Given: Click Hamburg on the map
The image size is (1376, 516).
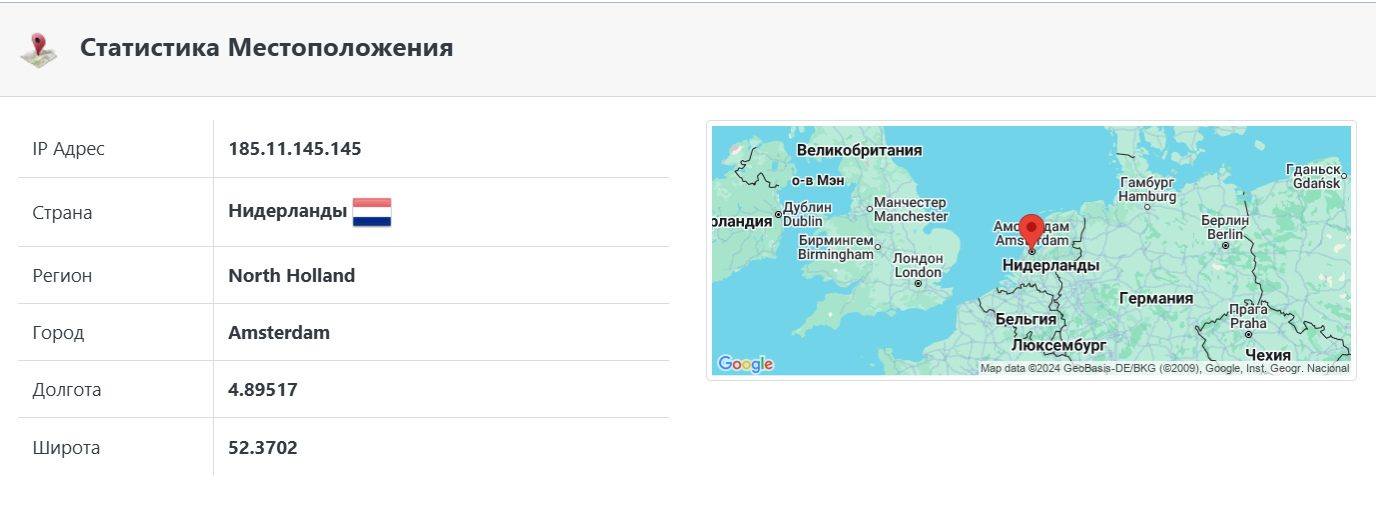Looking at the screenshot, I should [x=1147, y=190].
